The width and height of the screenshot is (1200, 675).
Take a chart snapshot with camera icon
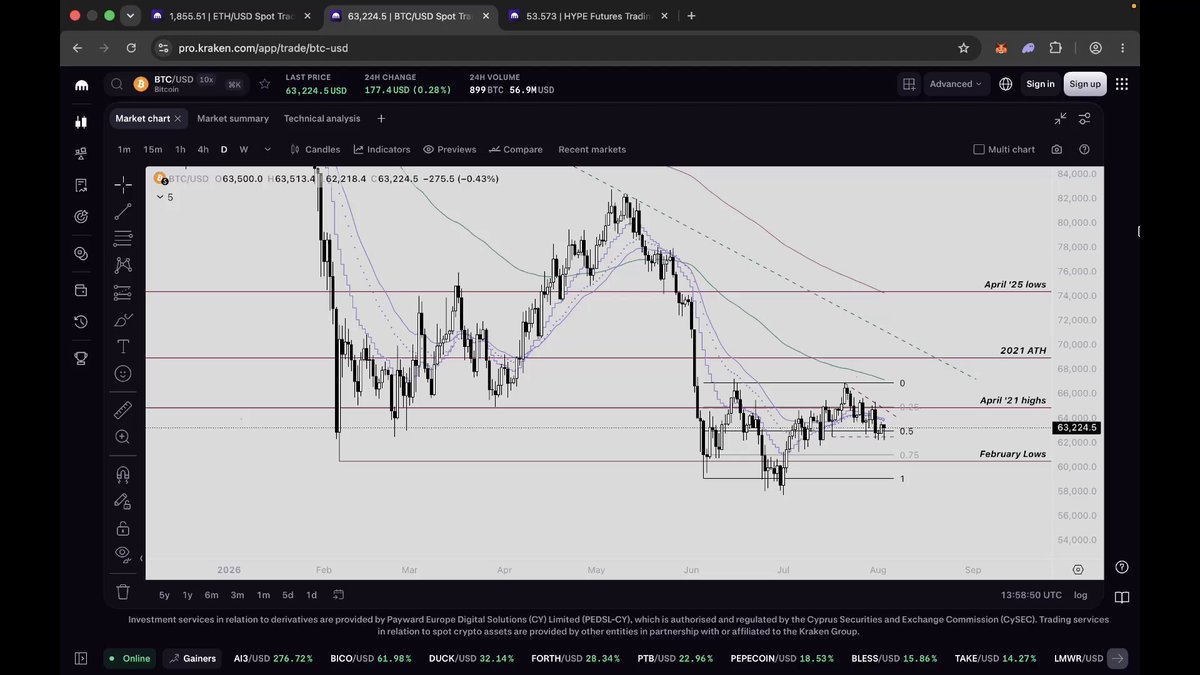[x=1057, y=149]
